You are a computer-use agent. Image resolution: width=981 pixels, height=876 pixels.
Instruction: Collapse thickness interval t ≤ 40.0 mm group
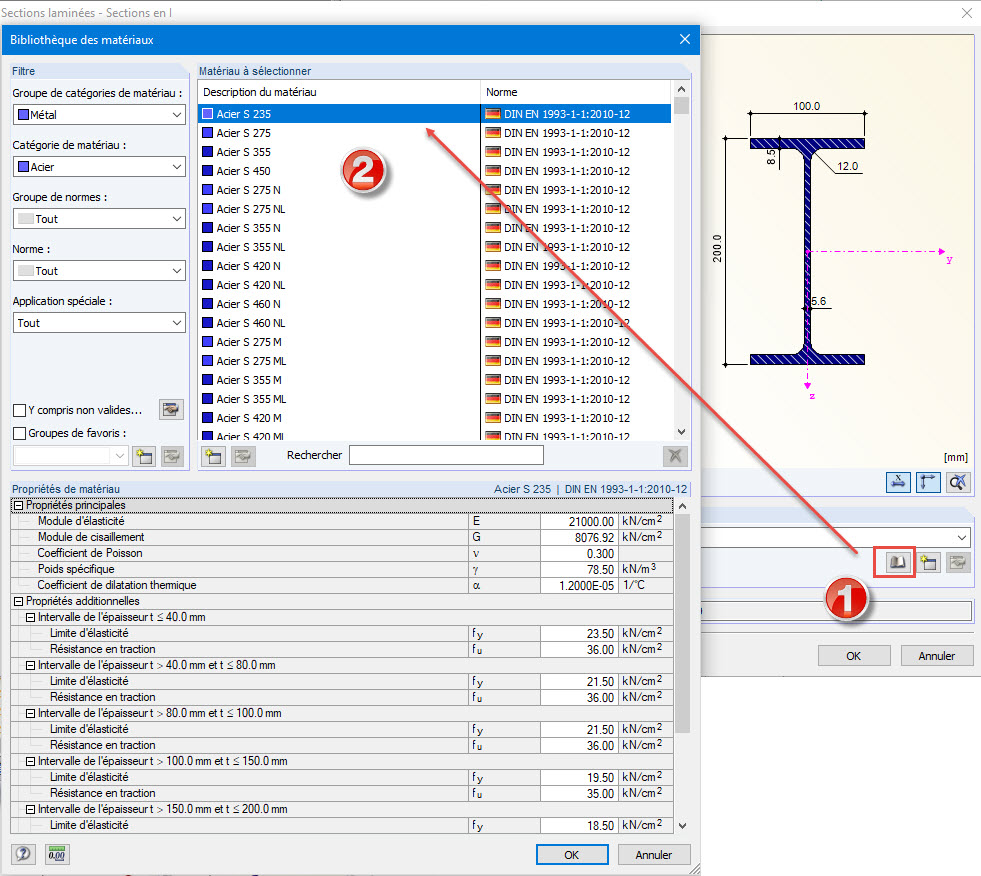pyautogui.click(x=30, y=618)
